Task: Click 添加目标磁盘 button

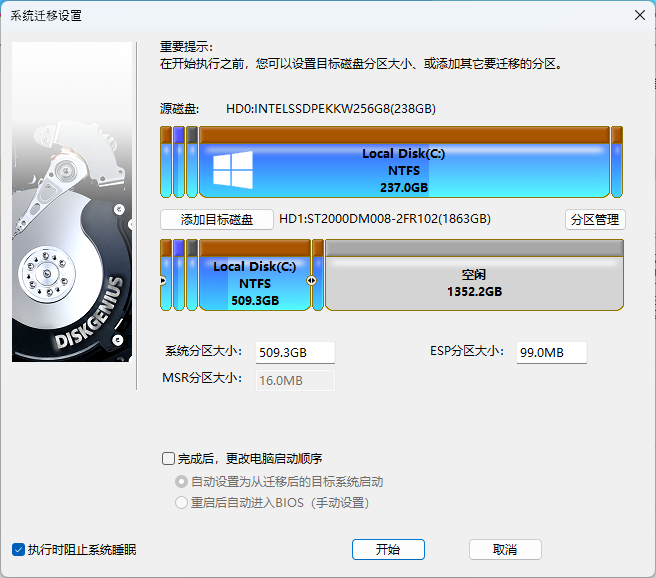Action: 217,220
